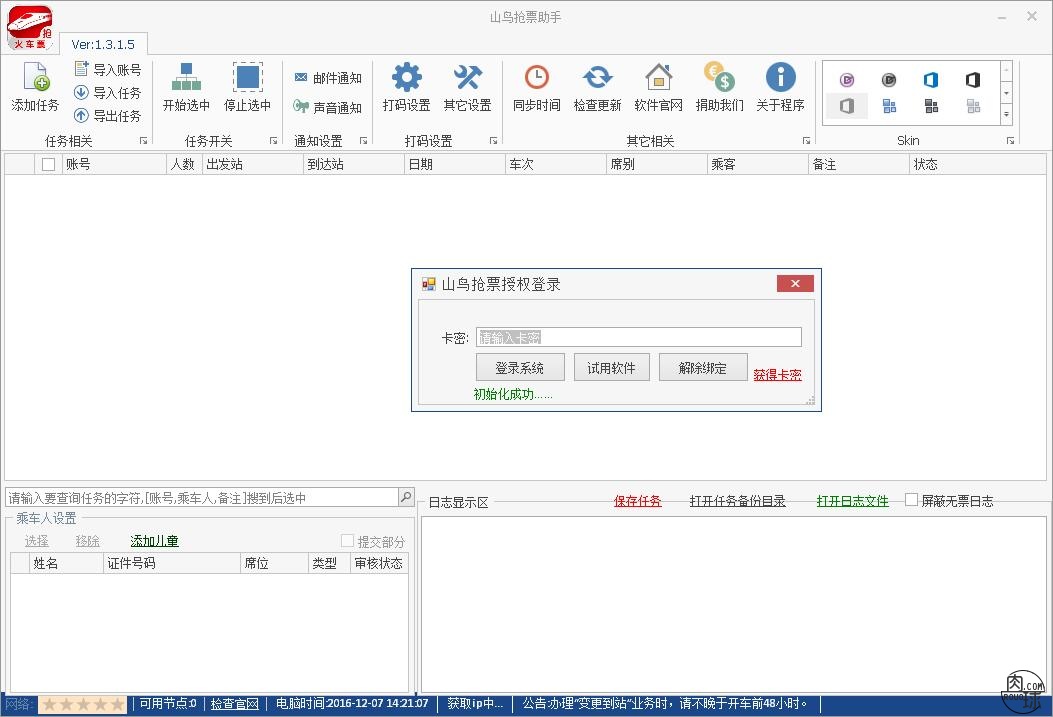Click the 邮件通知 email notification icon
The image size is (1053, 717).
coord(302,76)
